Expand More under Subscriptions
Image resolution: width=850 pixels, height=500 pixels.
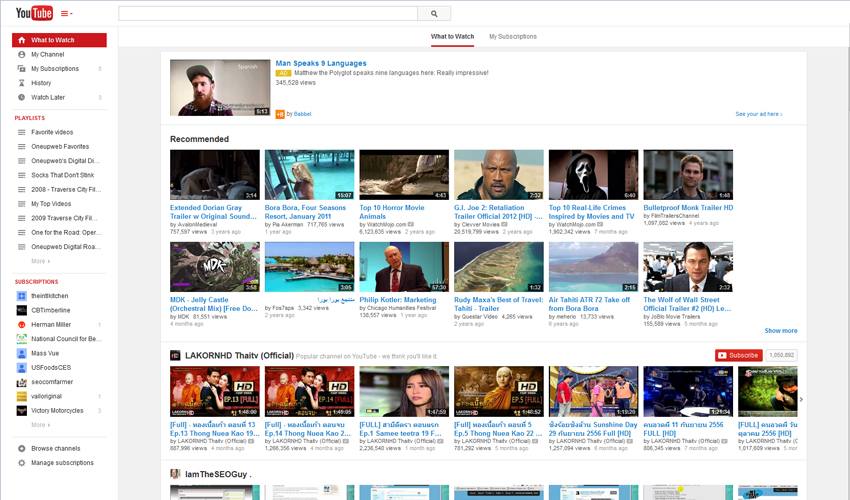coord(40,425)
